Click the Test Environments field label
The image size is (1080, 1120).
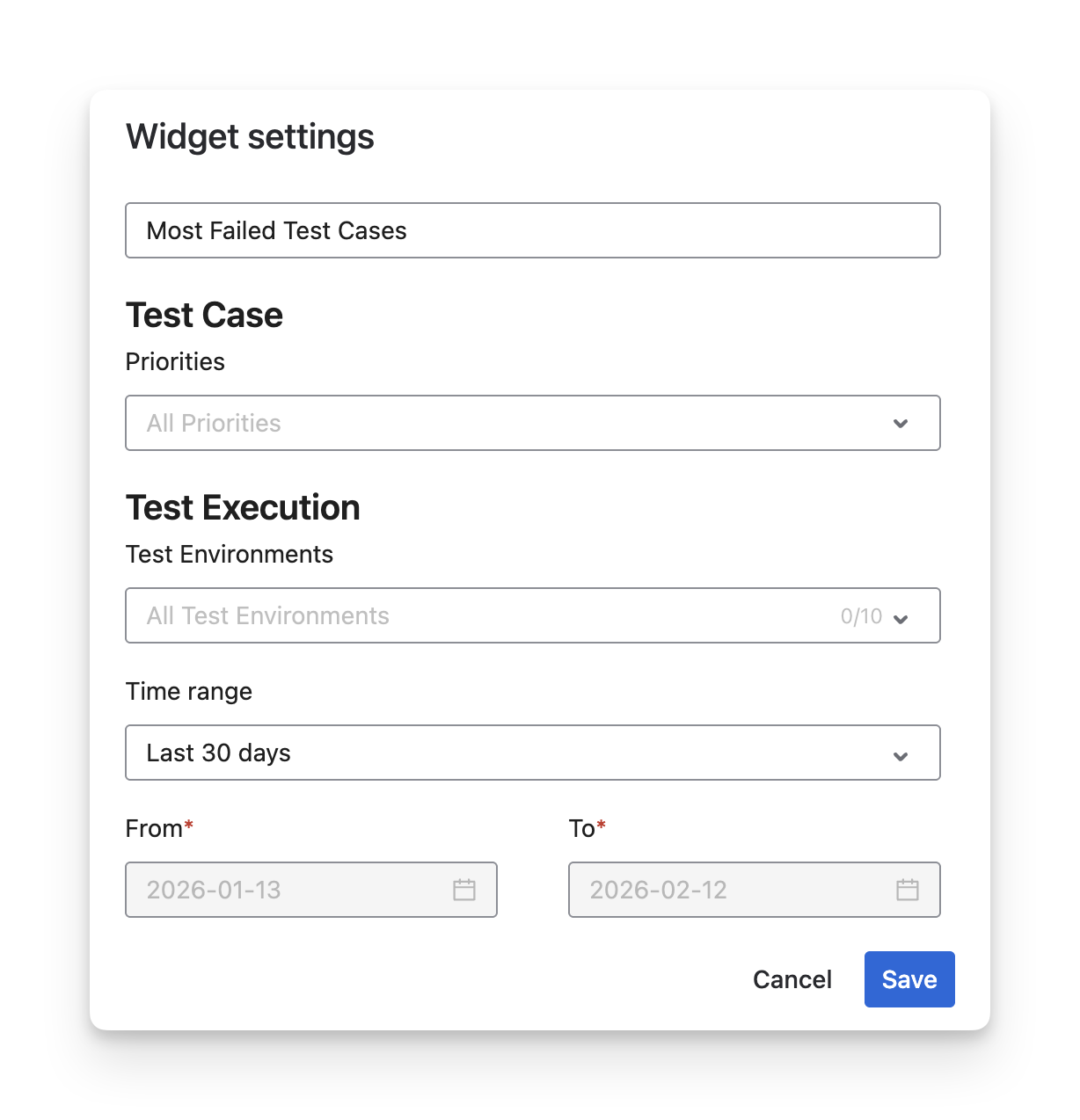tap(229, 554)
